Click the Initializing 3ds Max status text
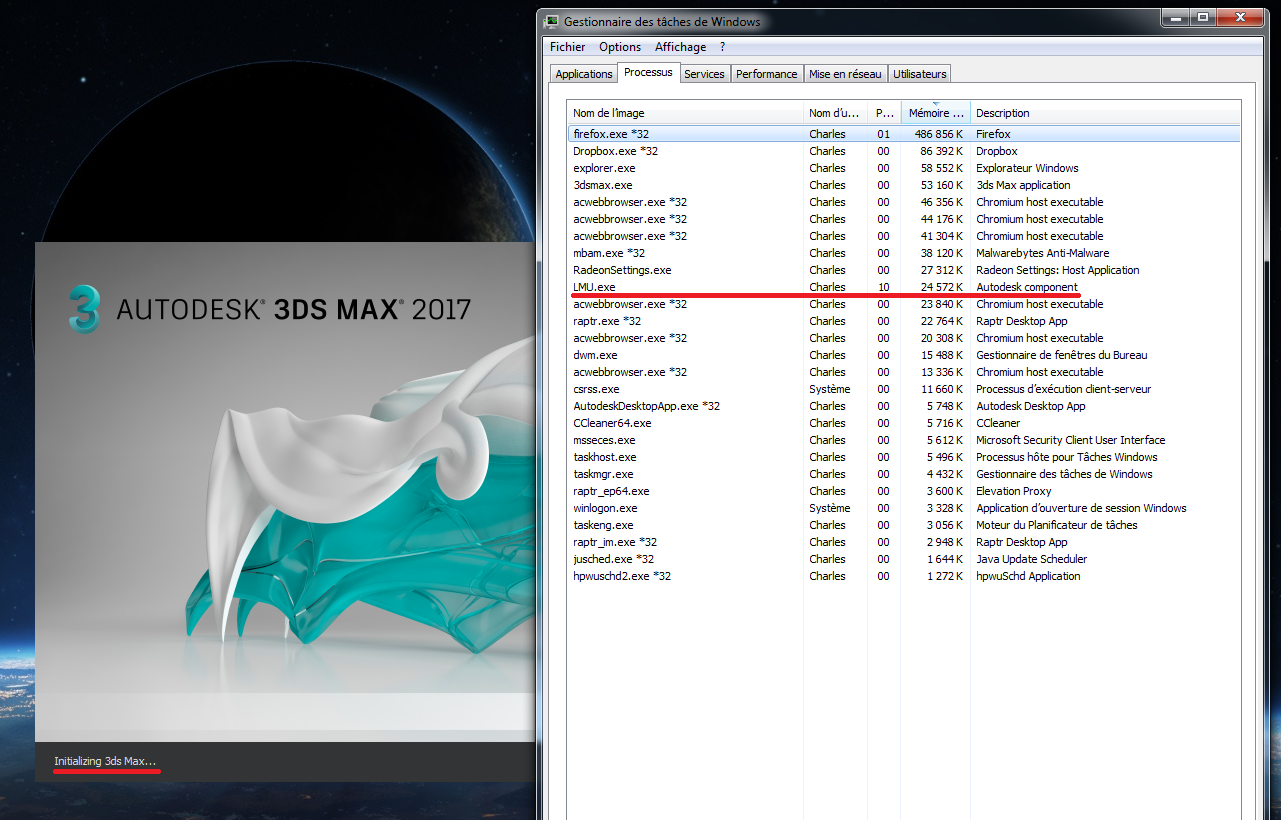Viewport: 1281px width, 820px height. click(105, 762)
